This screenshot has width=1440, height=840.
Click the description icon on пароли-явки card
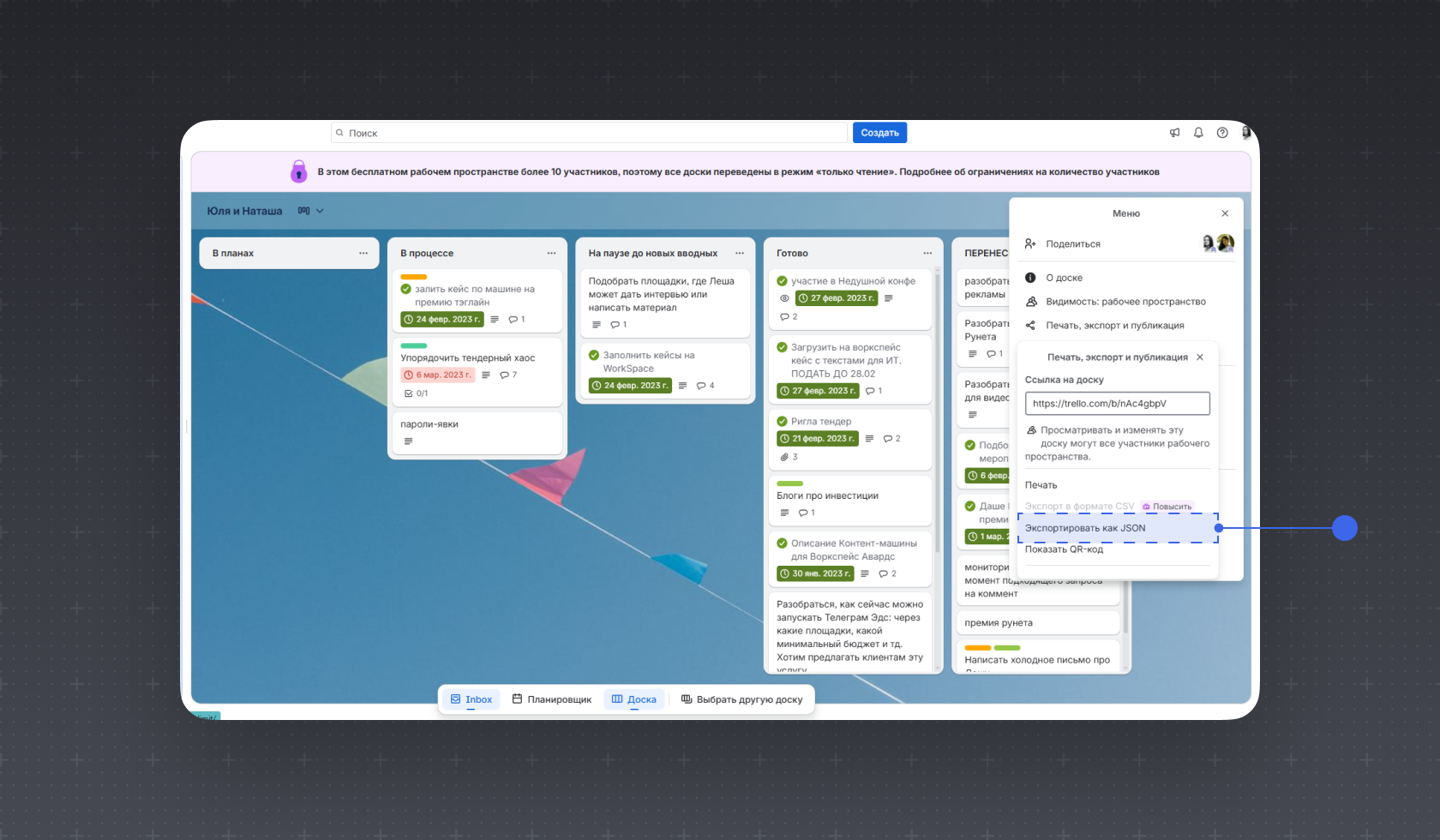408,441
